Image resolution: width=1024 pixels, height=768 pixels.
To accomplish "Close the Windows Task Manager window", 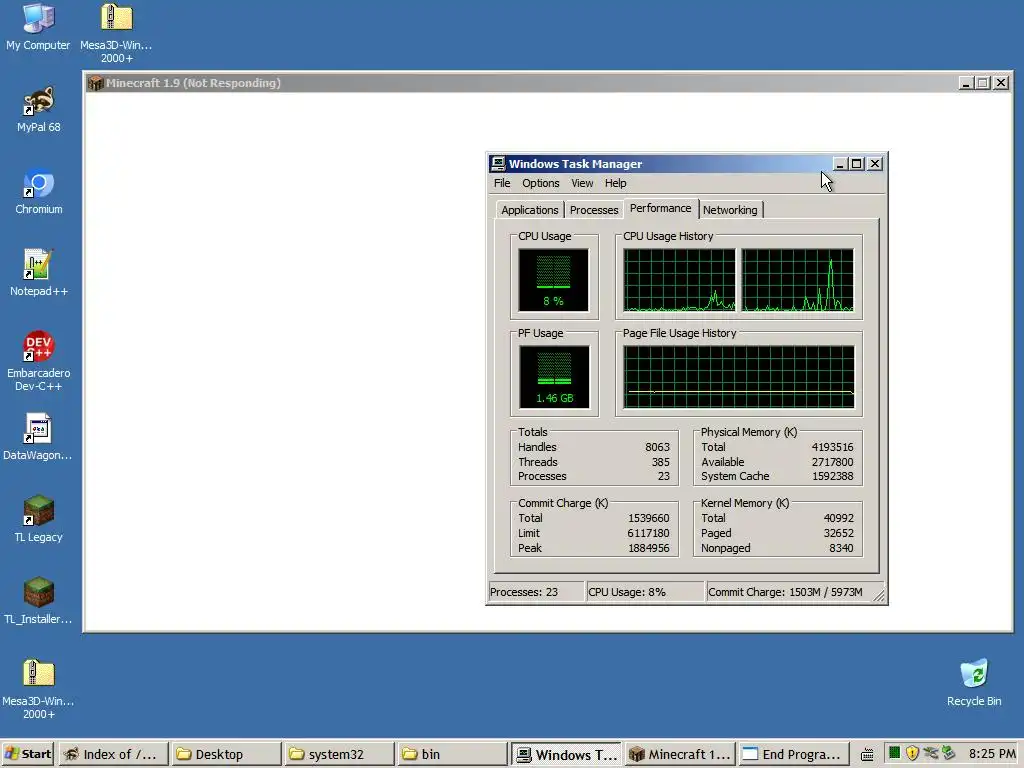I will click(875, 163).
